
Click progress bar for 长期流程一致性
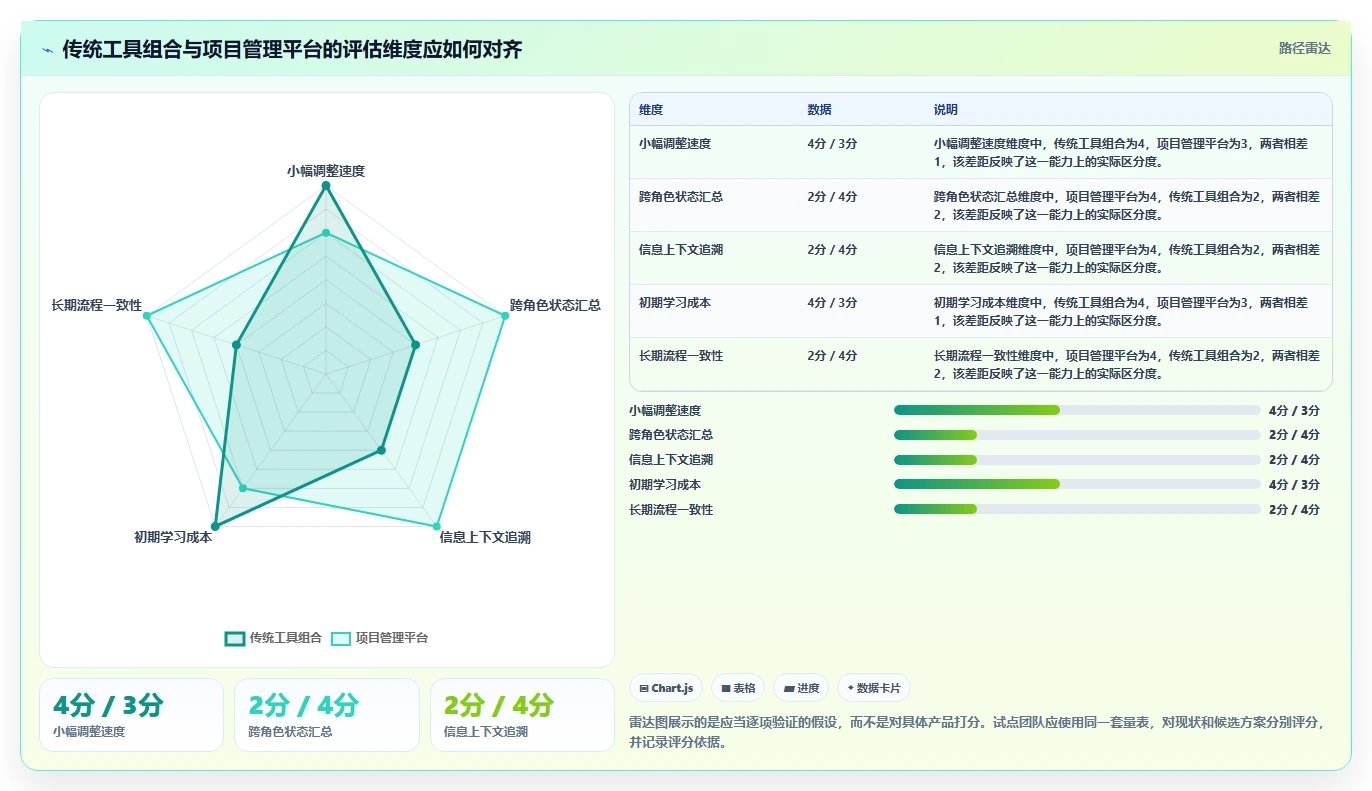point(1077,510)
